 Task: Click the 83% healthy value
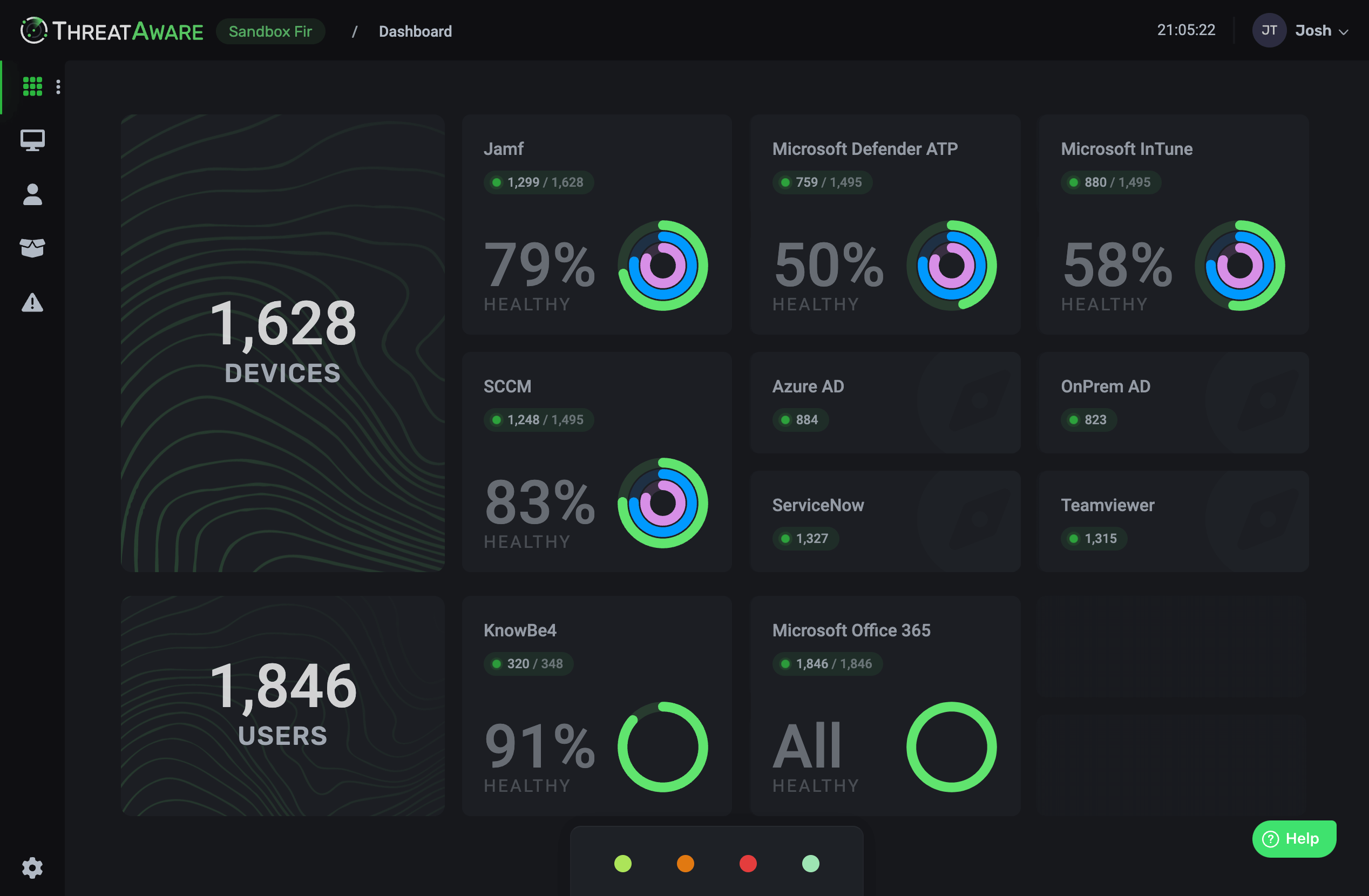click(539, 502)
